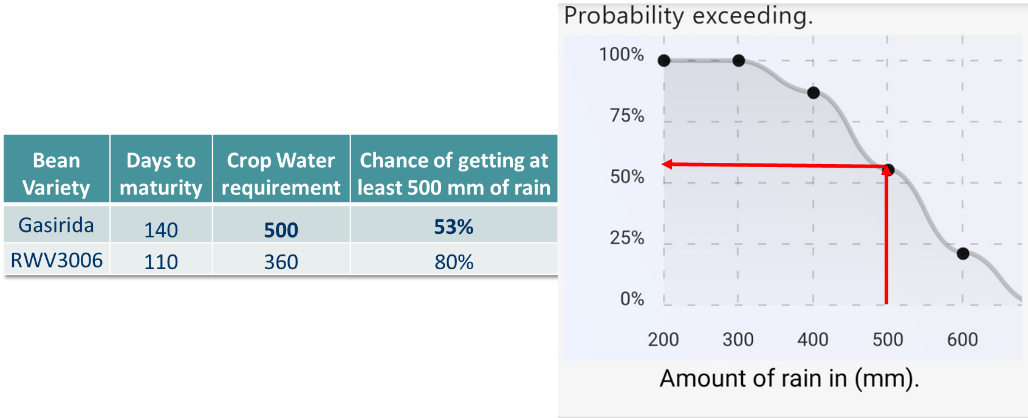Click the Bean Variety column header
This screenshot has height=418, width=1028.
coord(56,170)
